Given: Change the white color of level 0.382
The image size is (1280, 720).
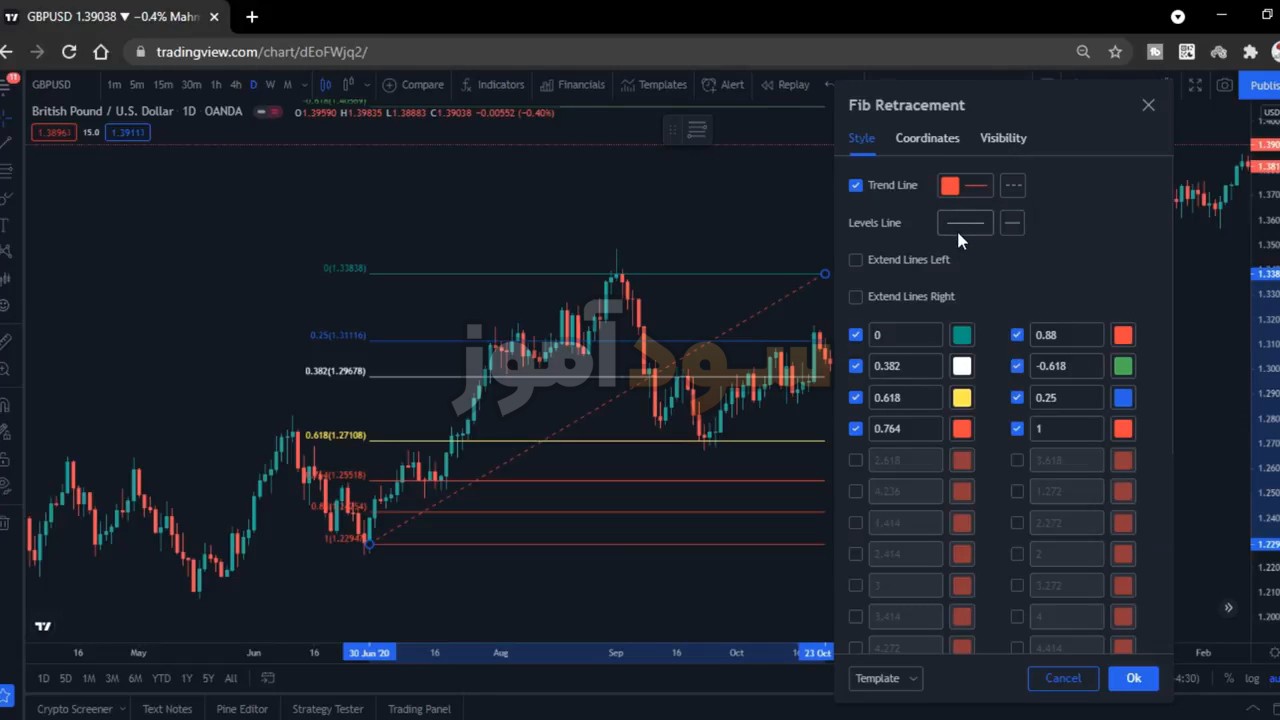Looking at the screenshot, I should (961, 366).
